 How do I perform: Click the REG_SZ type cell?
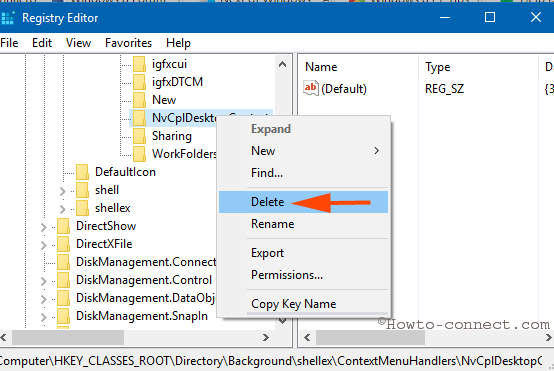click(x=444, y=89)
